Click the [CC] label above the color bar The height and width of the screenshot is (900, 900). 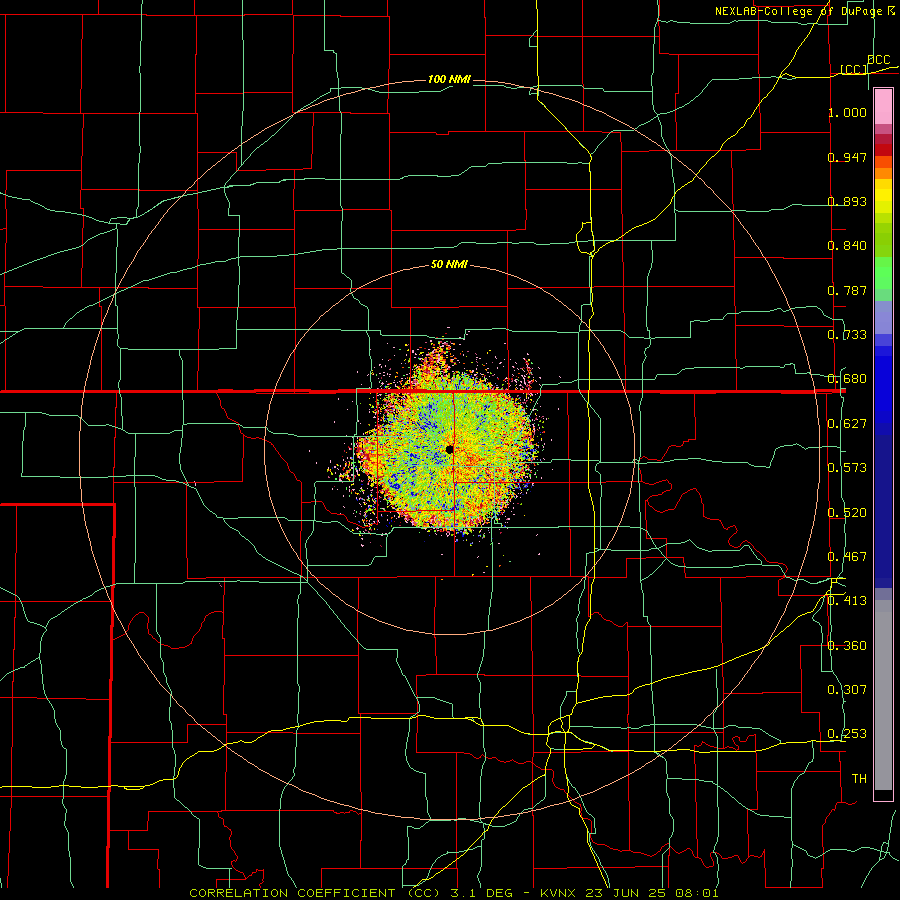(854, 69)
